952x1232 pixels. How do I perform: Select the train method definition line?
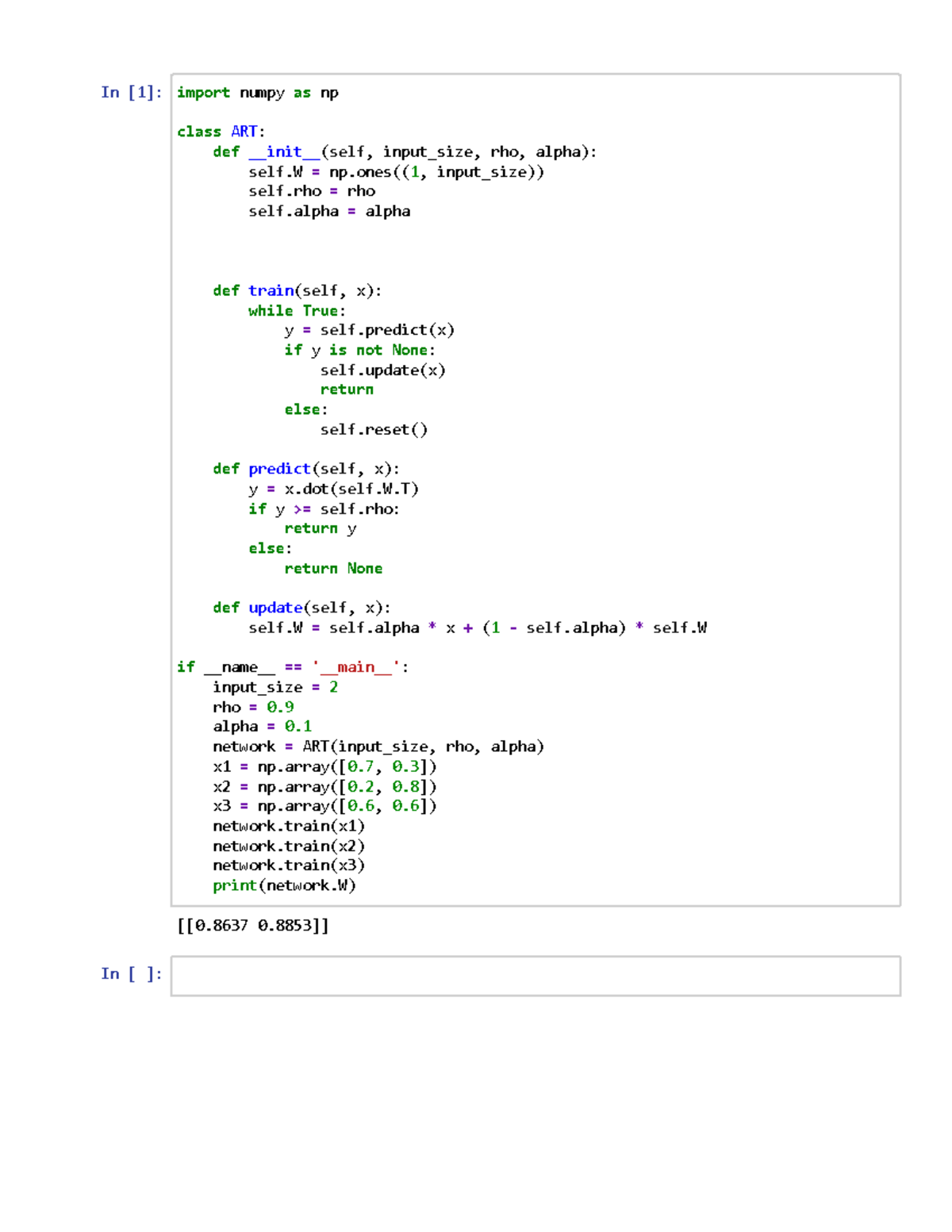298,290
